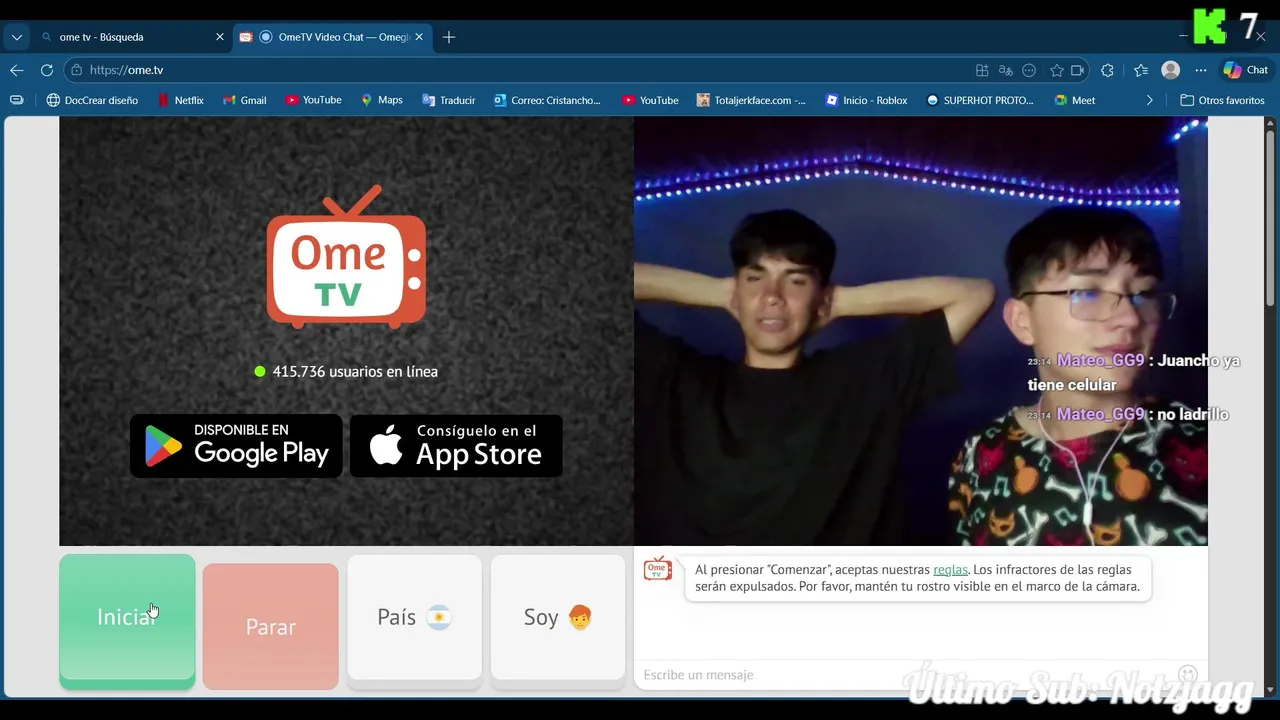This screenshot has width=1280, height=720.
Task: Open the Netflix bookmark
Action: (x=180, y=100)
